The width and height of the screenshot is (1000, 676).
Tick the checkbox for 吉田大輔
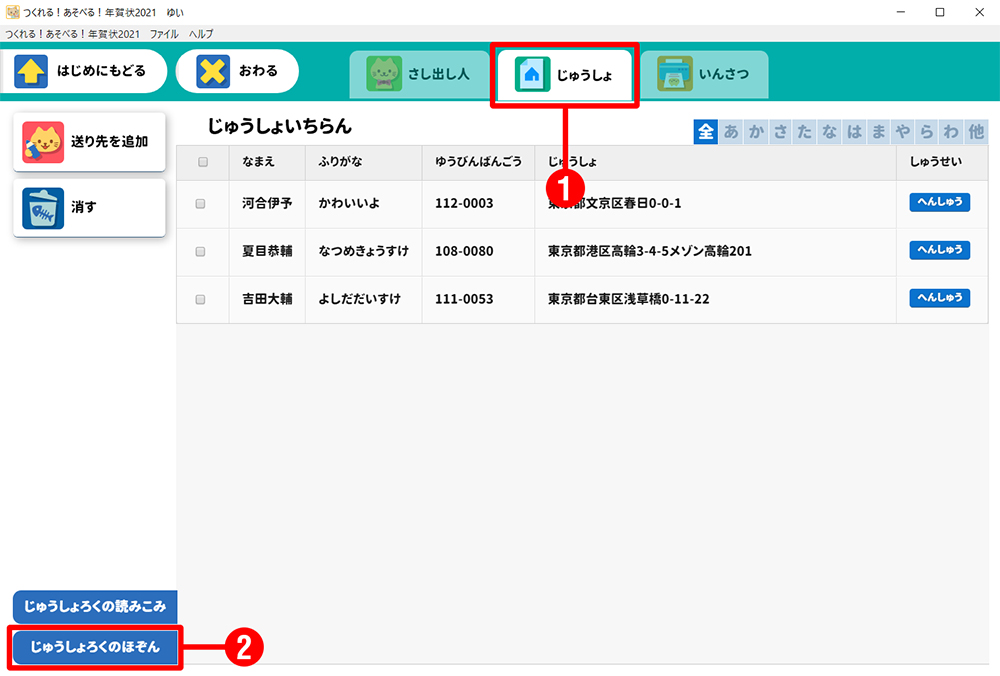pos(200,299)
